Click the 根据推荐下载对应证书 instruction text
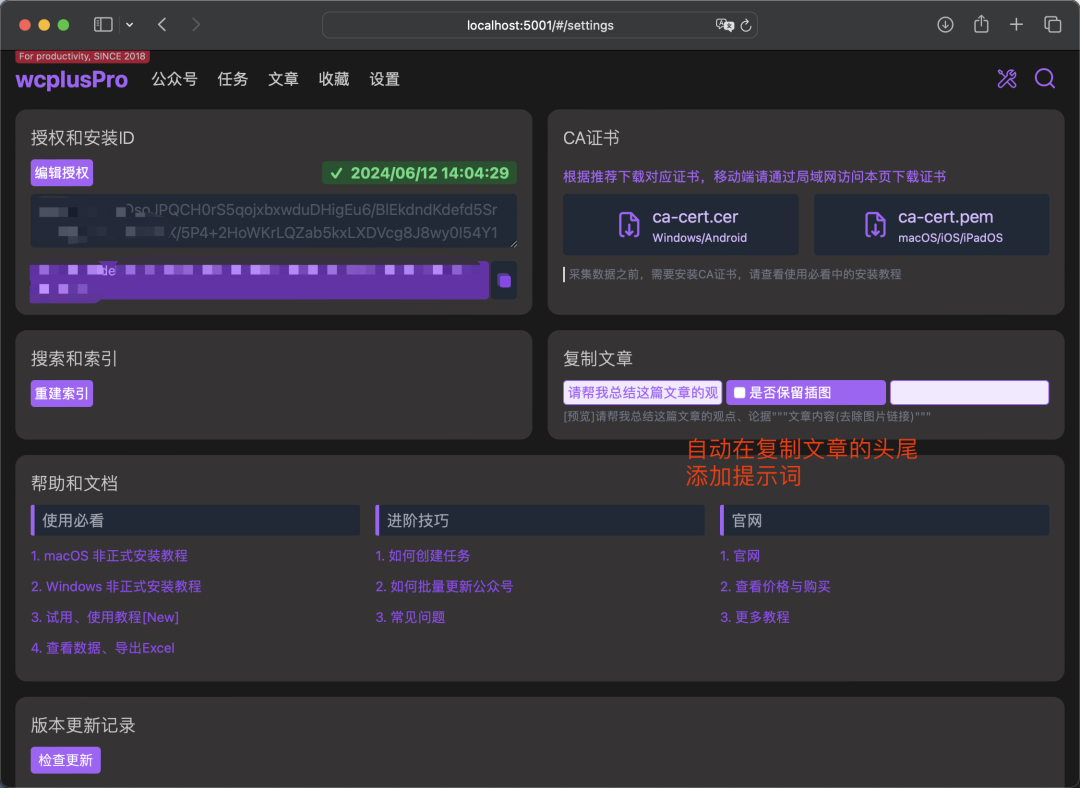 [x=754, y=177]
